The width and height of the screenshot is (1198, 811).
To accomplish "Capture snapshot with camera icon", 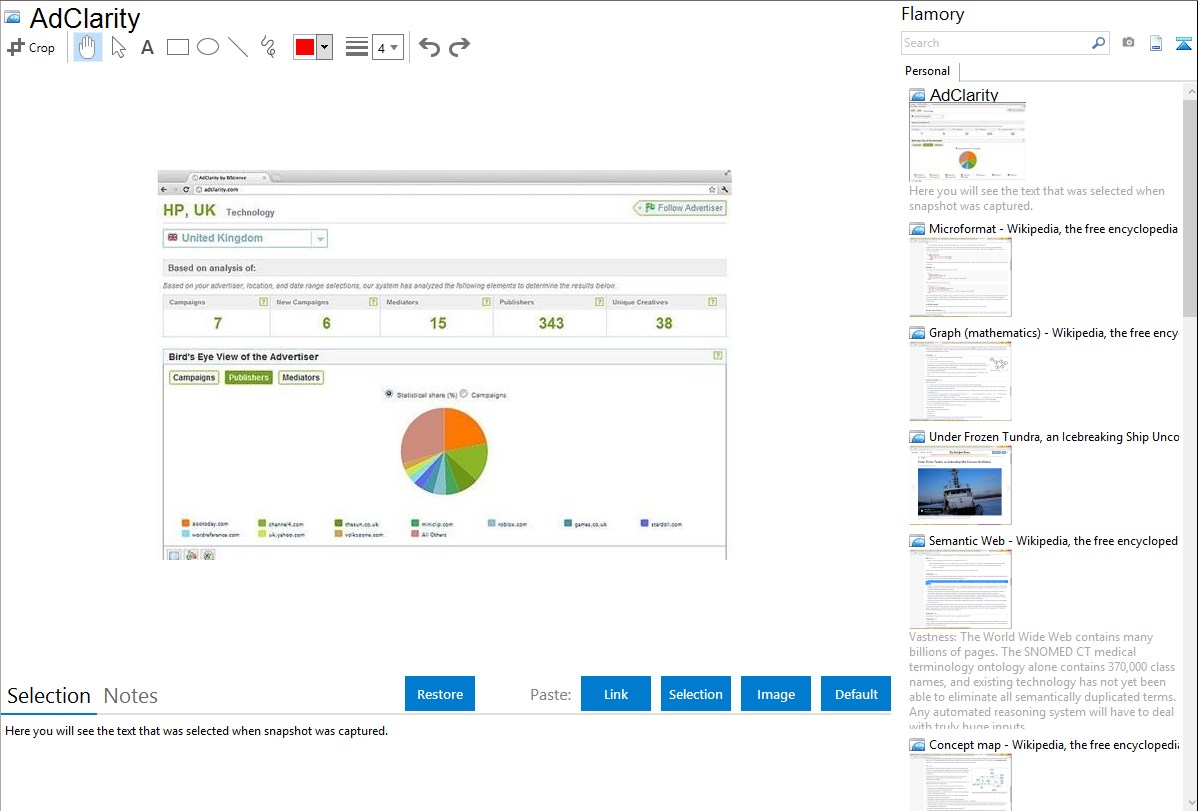I will click(1128, 43).
